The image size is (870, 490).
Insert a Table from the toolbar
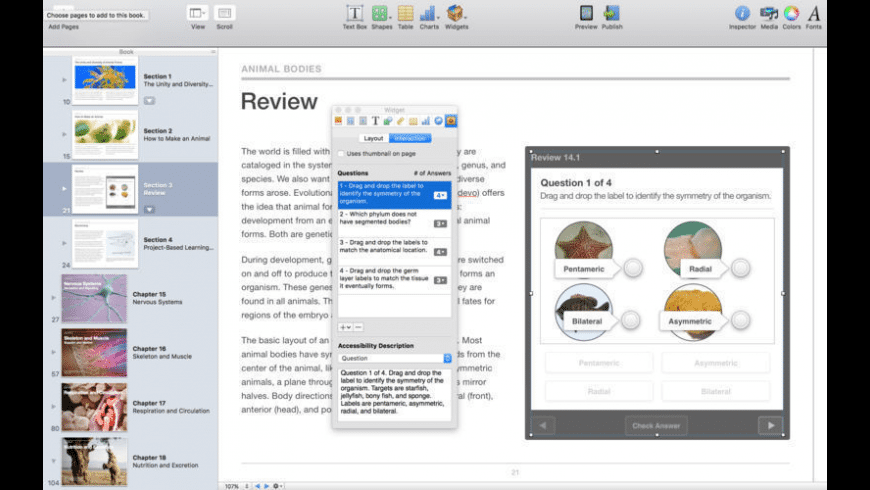click(406, 14)
